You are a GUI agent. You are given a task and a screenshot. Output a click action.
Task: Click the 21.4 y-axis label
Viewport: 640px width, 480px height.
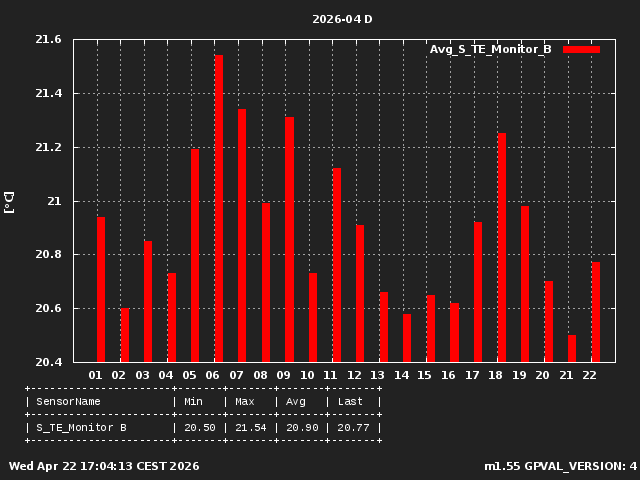coord(48,93)
